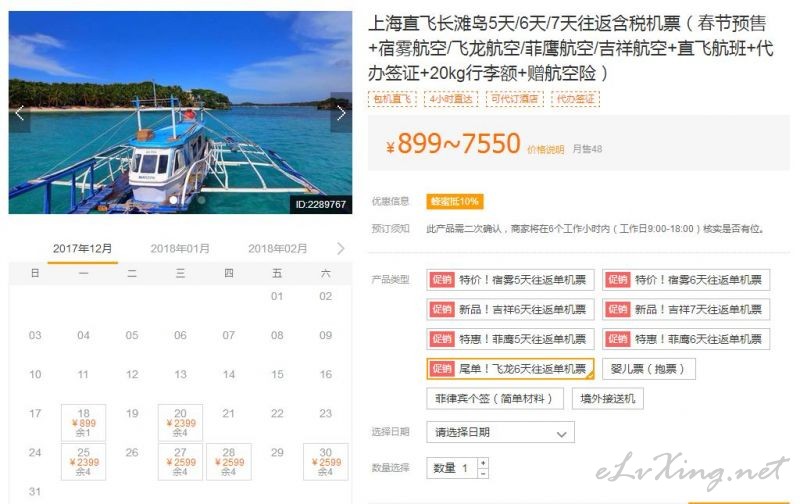The image size is (800, 504).
Task: Increase quantity with plus stepper
Action: coord(483,463)
